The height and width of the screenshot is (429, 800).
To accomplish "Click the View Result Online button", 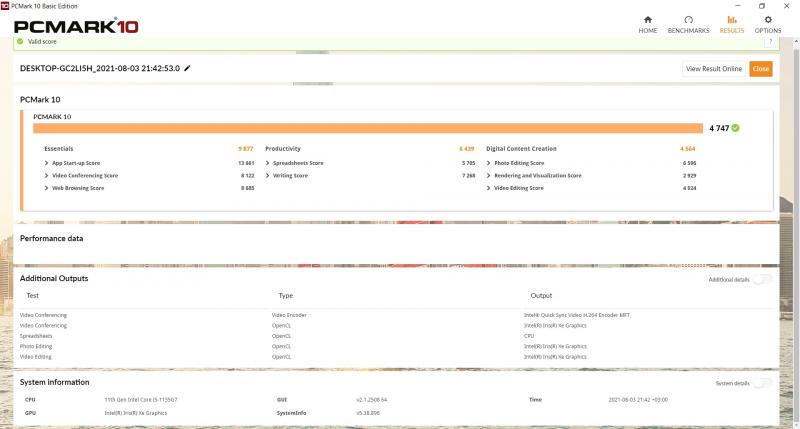I will coord(714,69).
